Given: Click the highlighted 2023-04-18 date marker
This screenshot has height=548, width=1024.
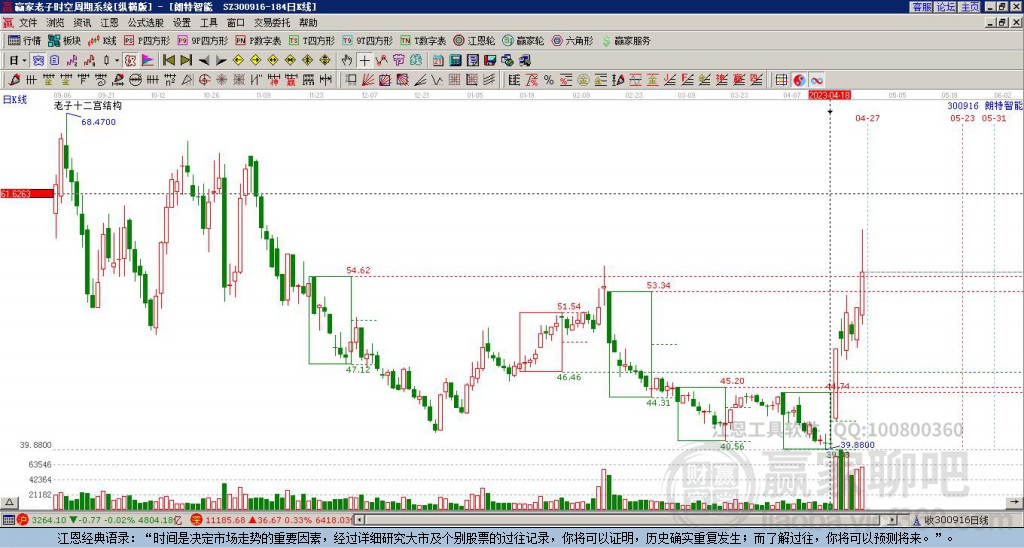Looking at the screenshot, I should [830, 95].
